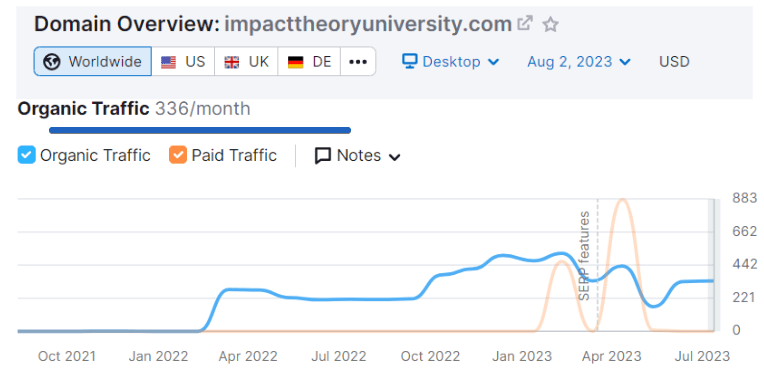Open more countries ellipsis menu
Screen dimensions: 764x381
click(358, 61)
